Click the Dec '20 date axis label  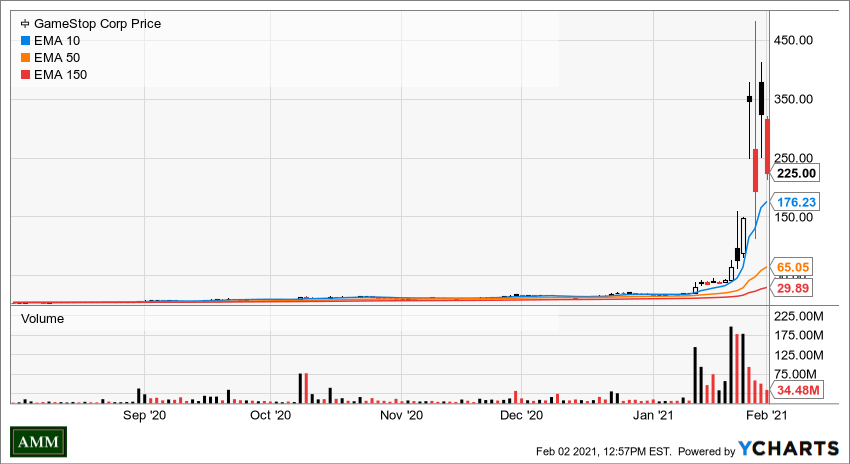point(521,415)
